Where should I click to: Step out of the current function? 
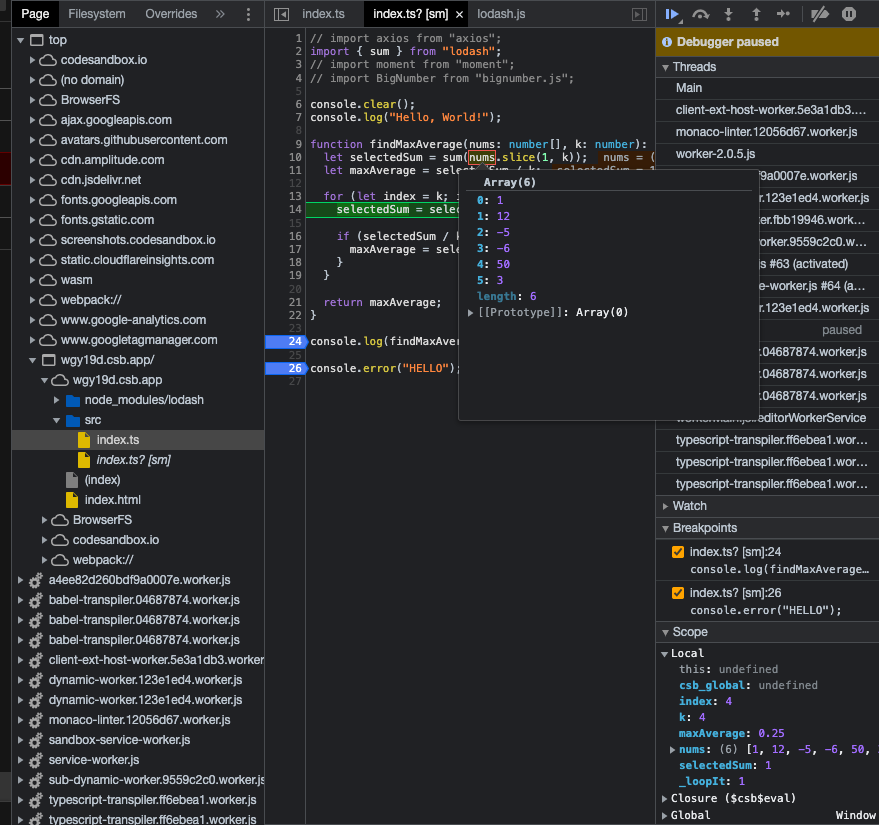click(x=758, y=14)
